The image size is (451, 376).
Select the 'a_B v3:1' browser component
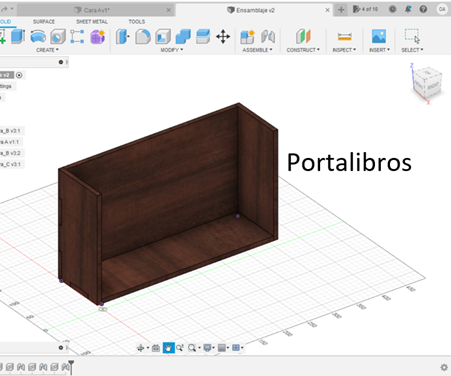point(11,131)
